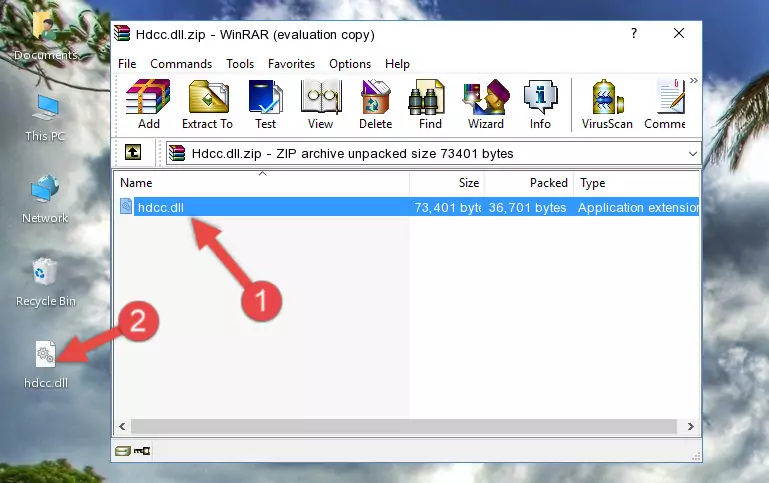Open Extract To from the toolbar
This screenshot has height=483, width=769.
coord(207,104)
